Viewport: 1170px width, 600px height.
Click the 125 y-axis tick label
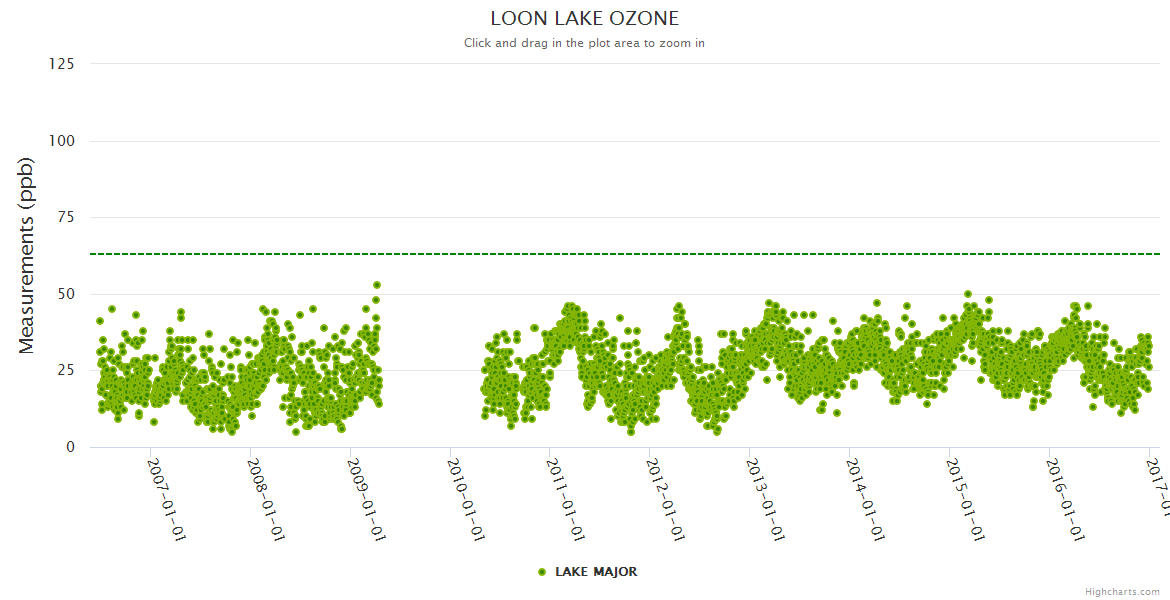click(x=61, y=64)
